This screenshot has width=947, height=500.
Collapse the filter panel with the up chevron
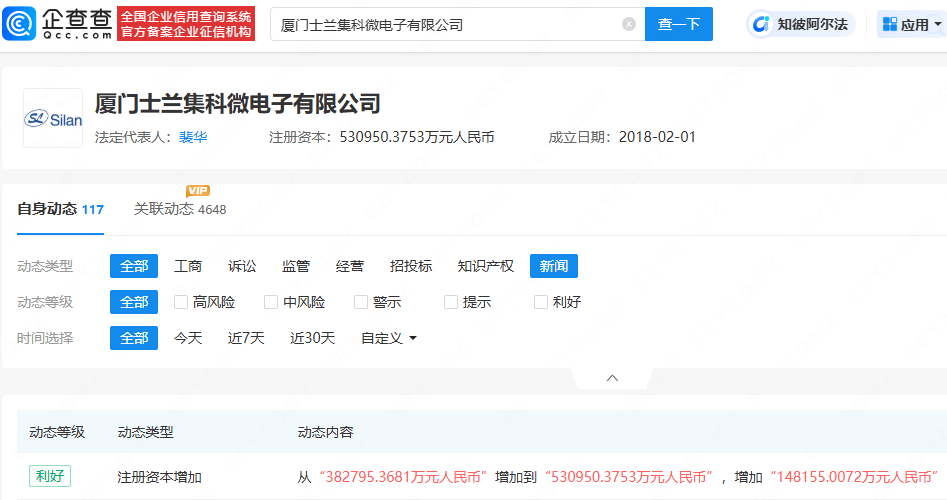(612, 378)
